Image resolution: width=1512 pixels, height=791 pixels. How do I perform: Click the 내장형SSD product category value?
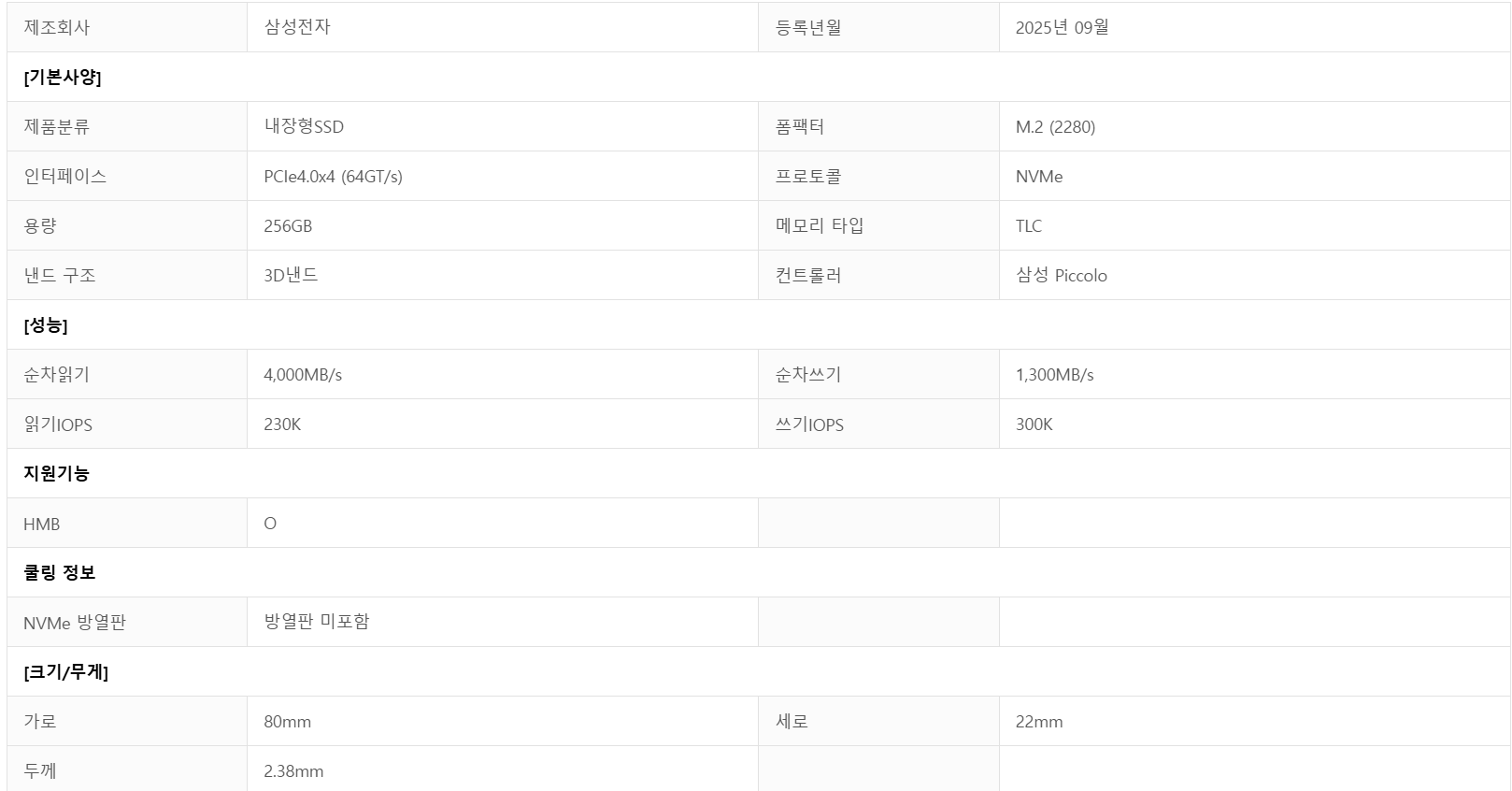click(304, 127)
